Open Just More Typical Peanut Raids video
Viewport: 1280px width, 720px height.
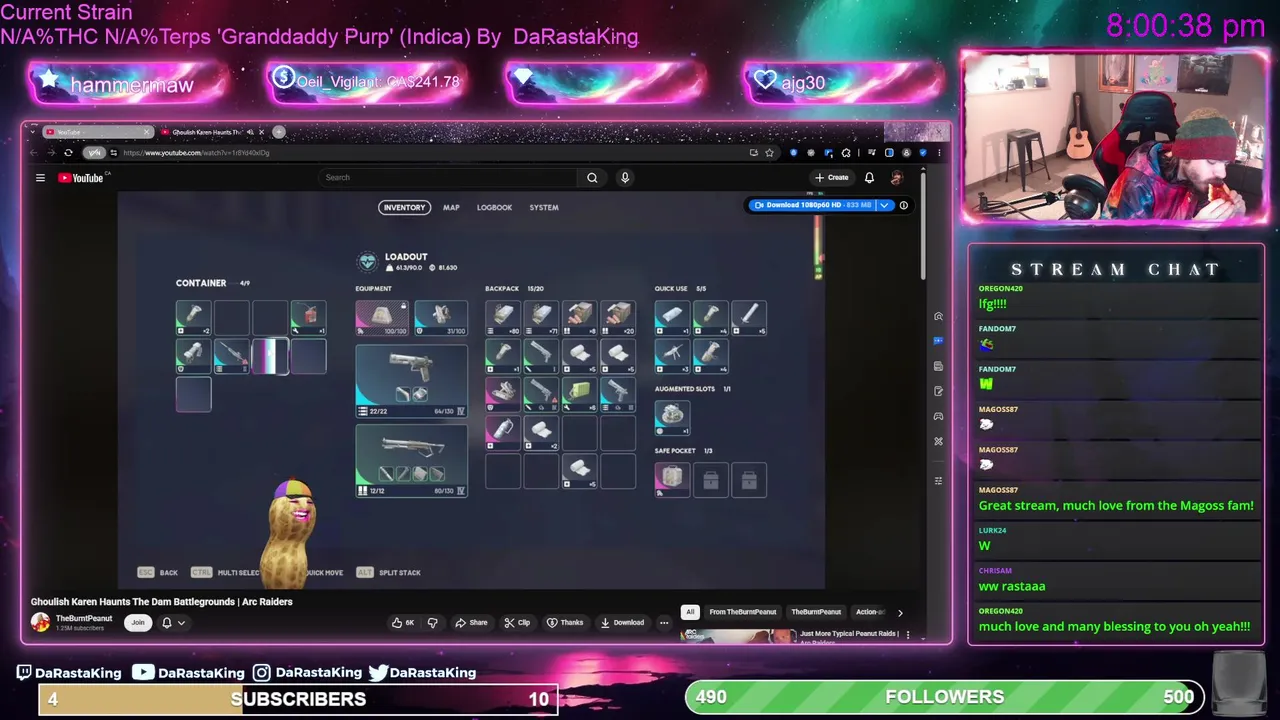coord(848,634)
